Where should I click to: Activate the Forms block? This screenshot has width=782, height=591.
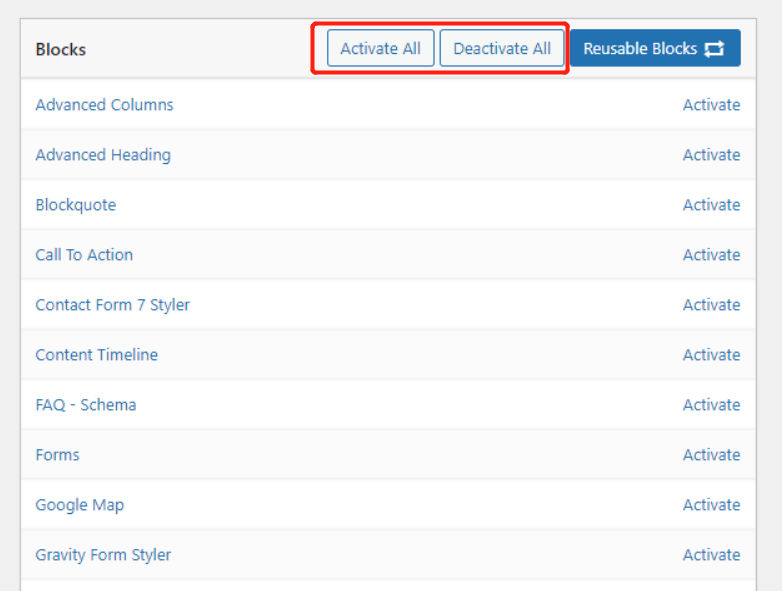coord(711,455)
